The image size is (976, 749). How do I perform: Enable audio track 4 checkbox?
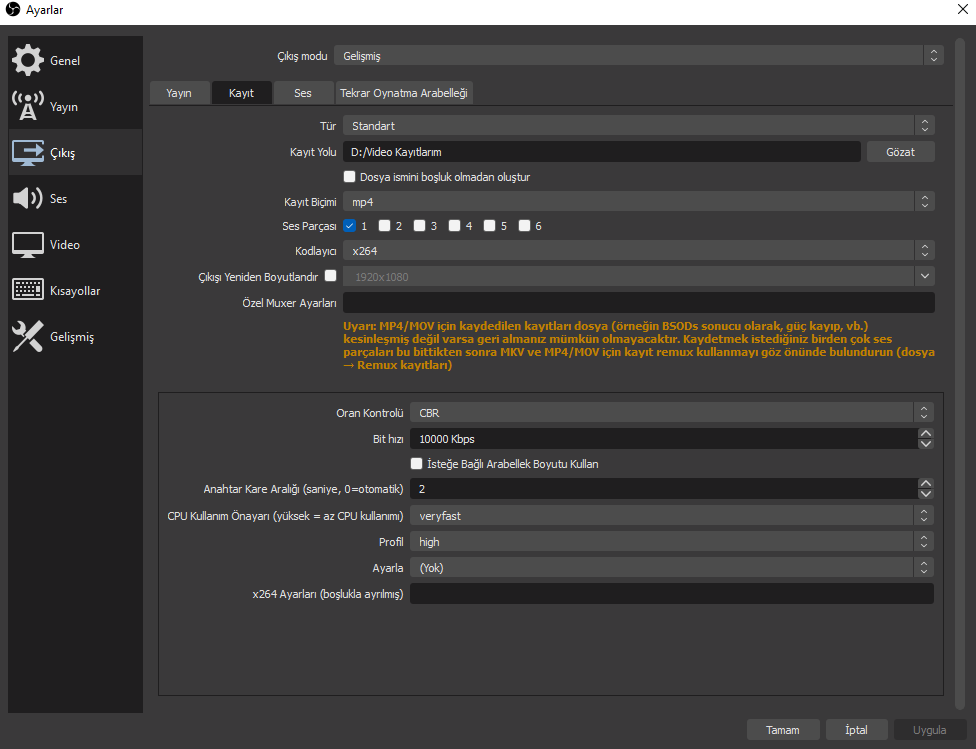point(454,225)
